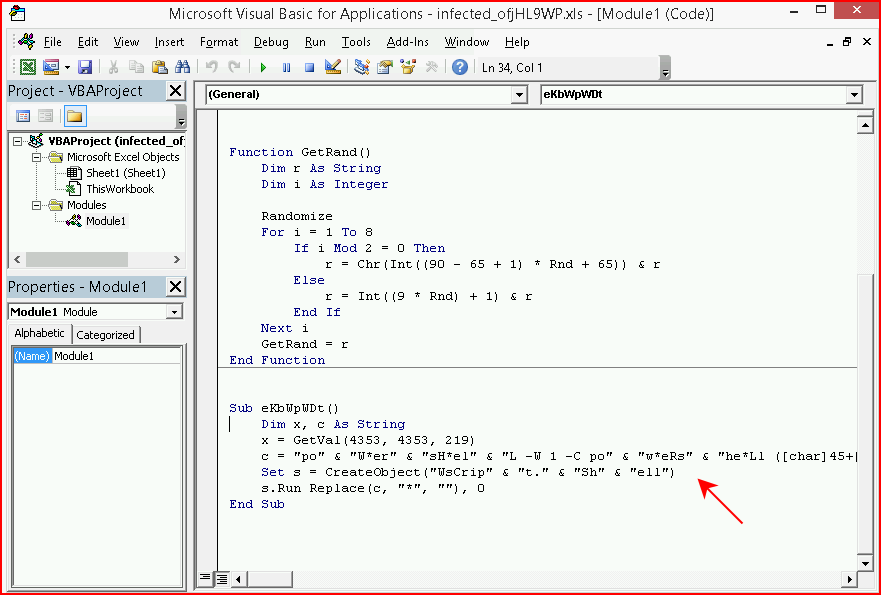Toggle Folders in Project panel
881x595 pixels.
click(74, 116)
